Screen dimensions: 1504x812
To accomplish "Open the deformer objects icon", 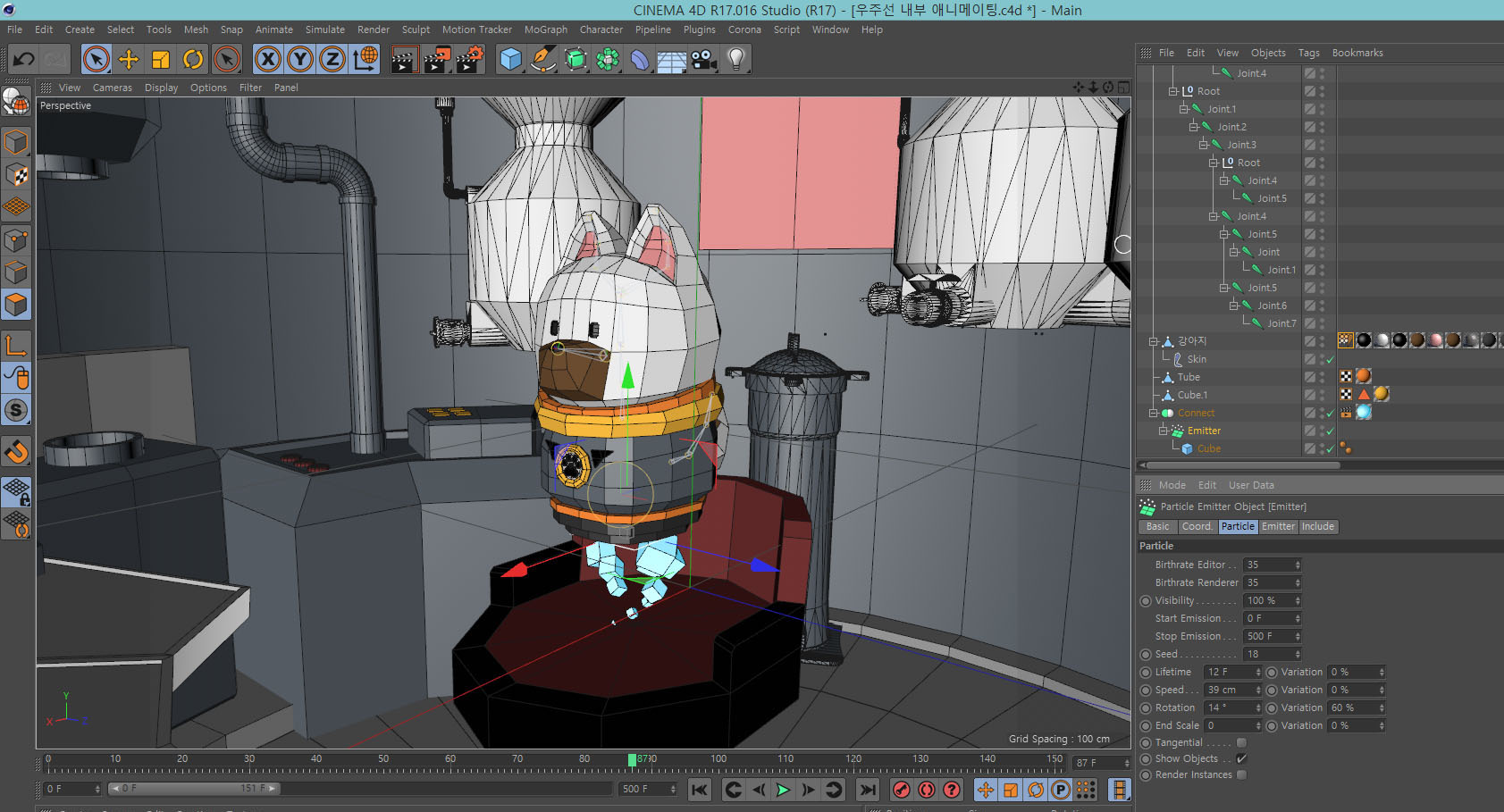I will point(640,59).
